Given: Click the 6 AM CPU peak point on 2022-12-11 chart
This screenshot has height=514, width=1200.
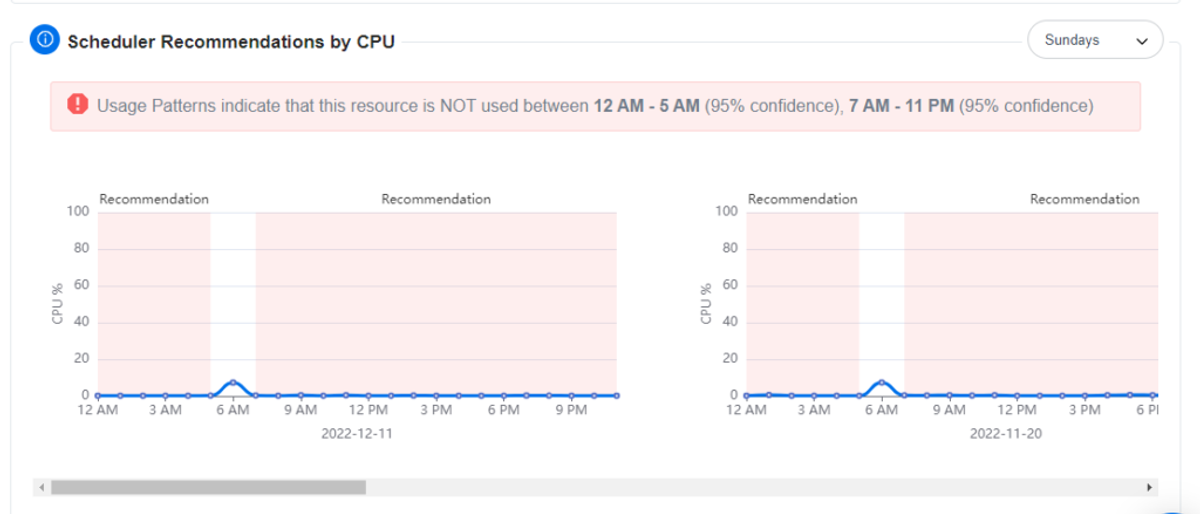Looking at the screenshot, I should 233,382.
